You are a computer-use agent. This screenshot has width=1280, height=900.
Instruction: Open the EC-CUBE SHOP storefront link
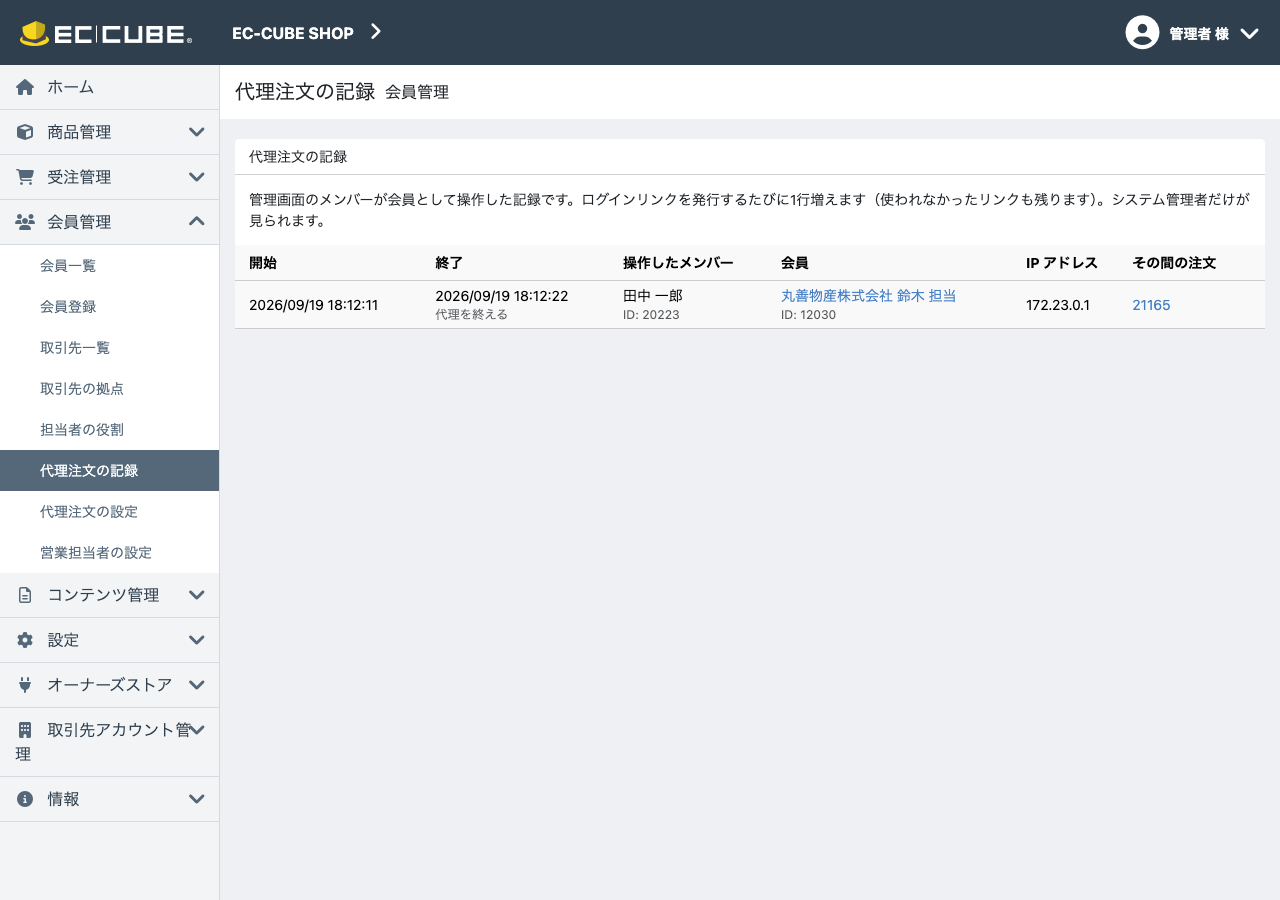point(293,33)
